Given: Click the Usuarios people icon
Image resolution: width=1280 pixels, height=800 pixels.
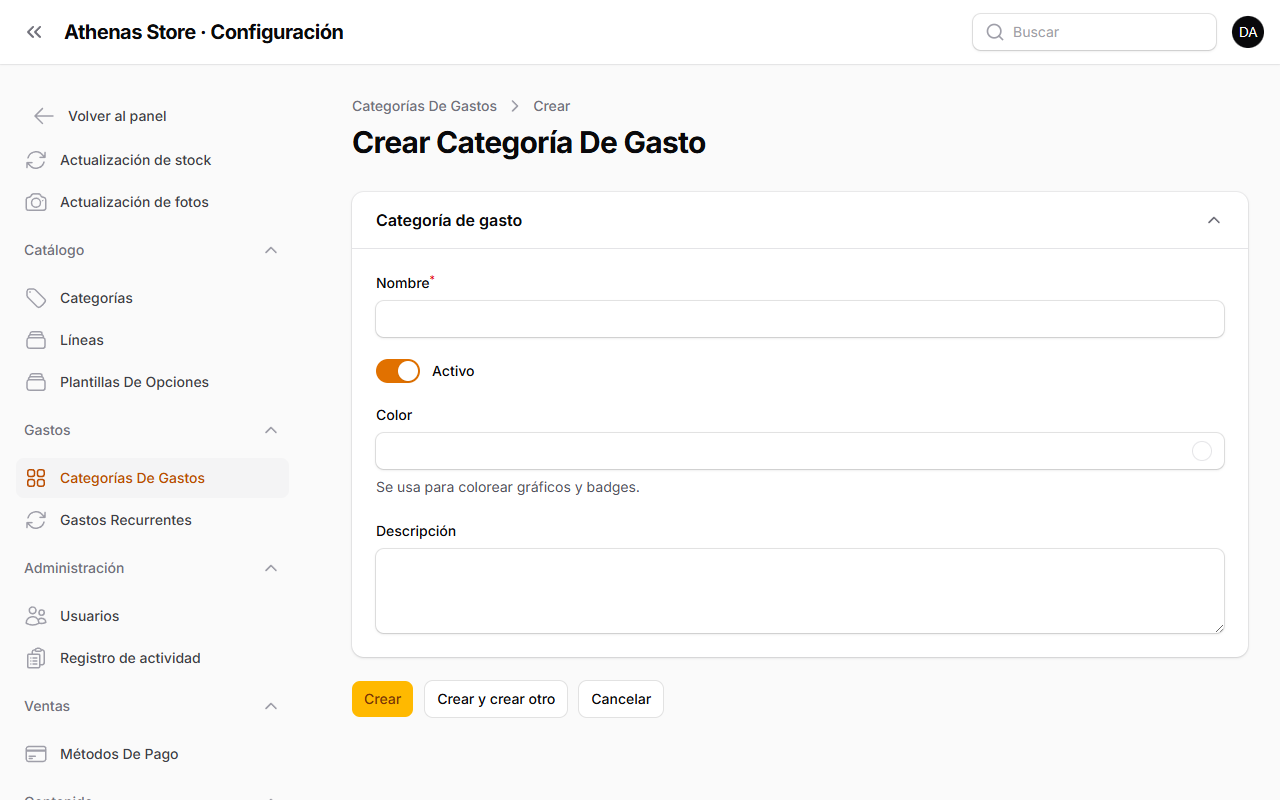Looking at the screenshot, I should [36, 616].
